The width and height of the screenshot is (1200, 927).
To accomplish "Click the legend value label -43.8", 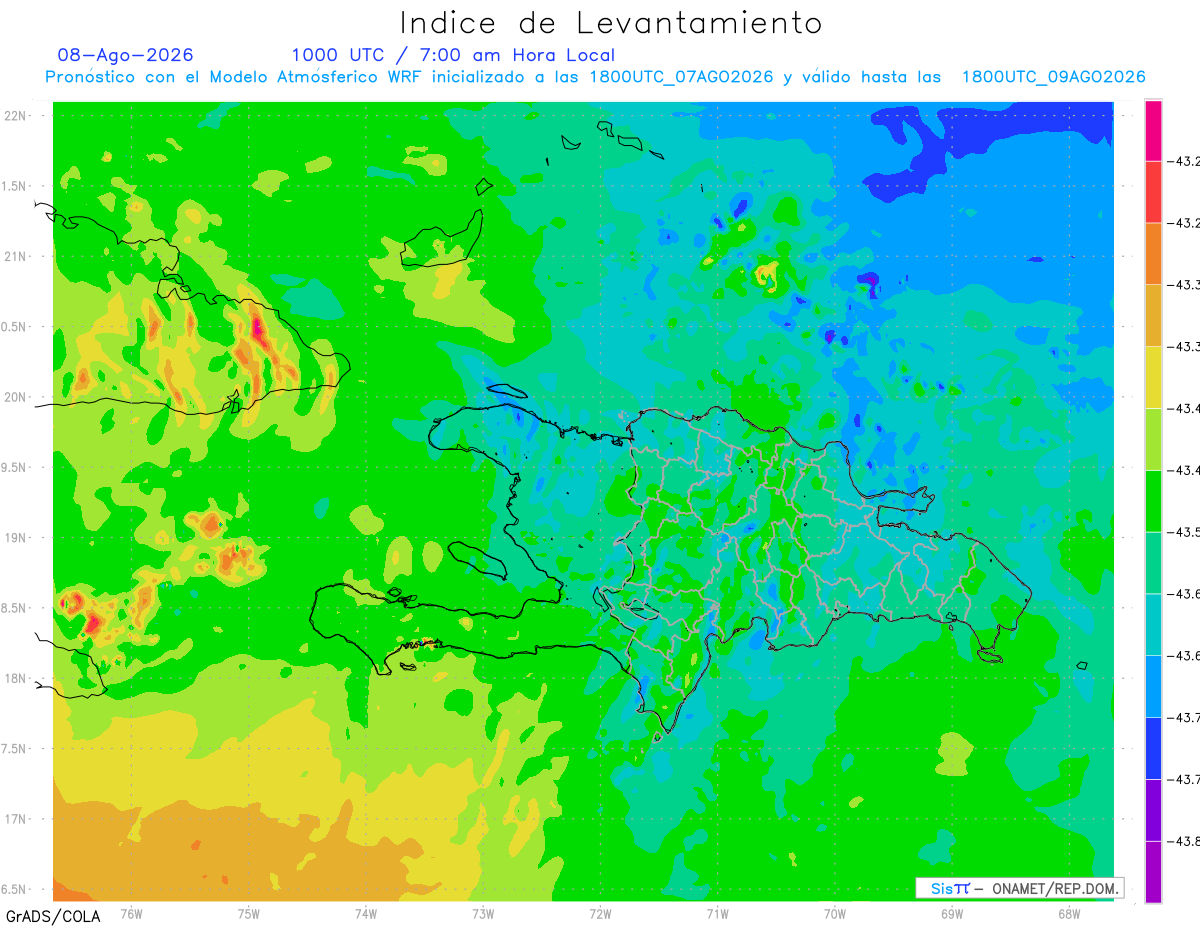I will [x=1184, y=841].
